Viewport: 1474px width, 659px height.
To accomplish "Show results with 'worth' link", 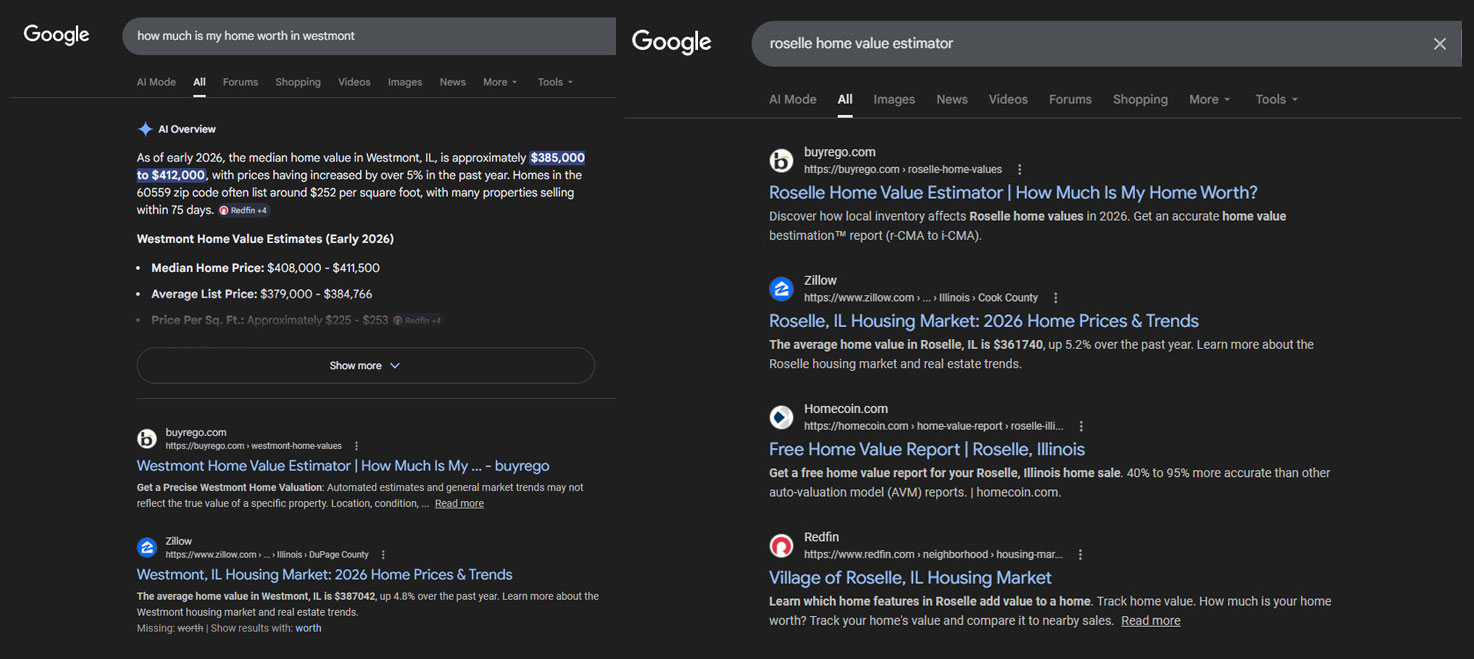I will (x=308, y=628).
